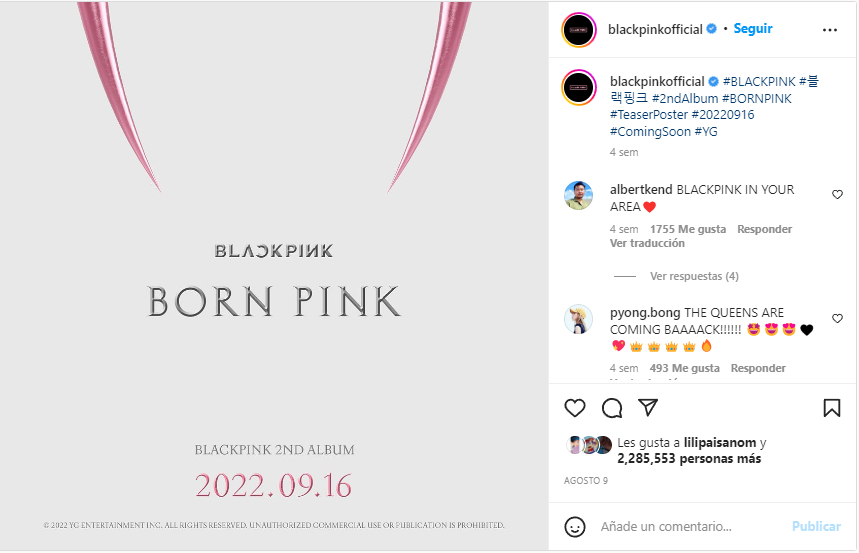This screenshot has width=859, height=553.
Task: Open emoji picker smiley icon
Action: (x=575, y=527)
